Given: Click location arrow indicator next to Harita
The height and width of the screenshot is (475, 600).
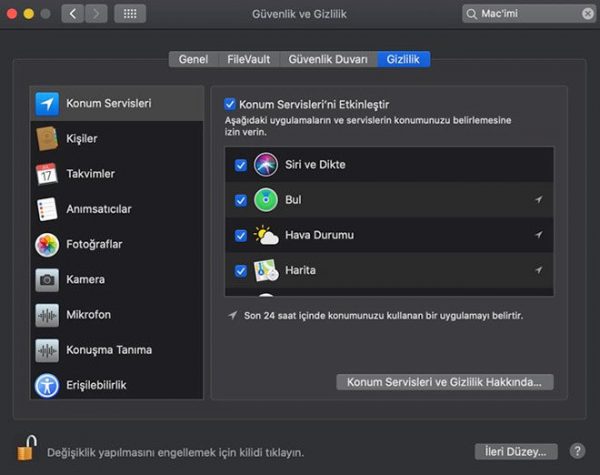Looking at the screenshot, I should (x=538, y=270).
